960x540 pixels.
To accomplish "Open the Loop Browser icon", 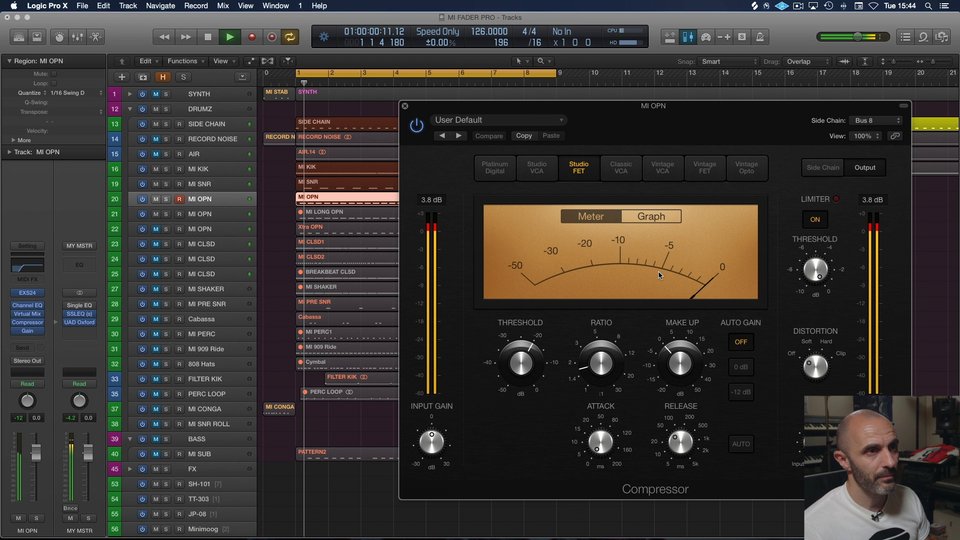I will coord(923,37).
